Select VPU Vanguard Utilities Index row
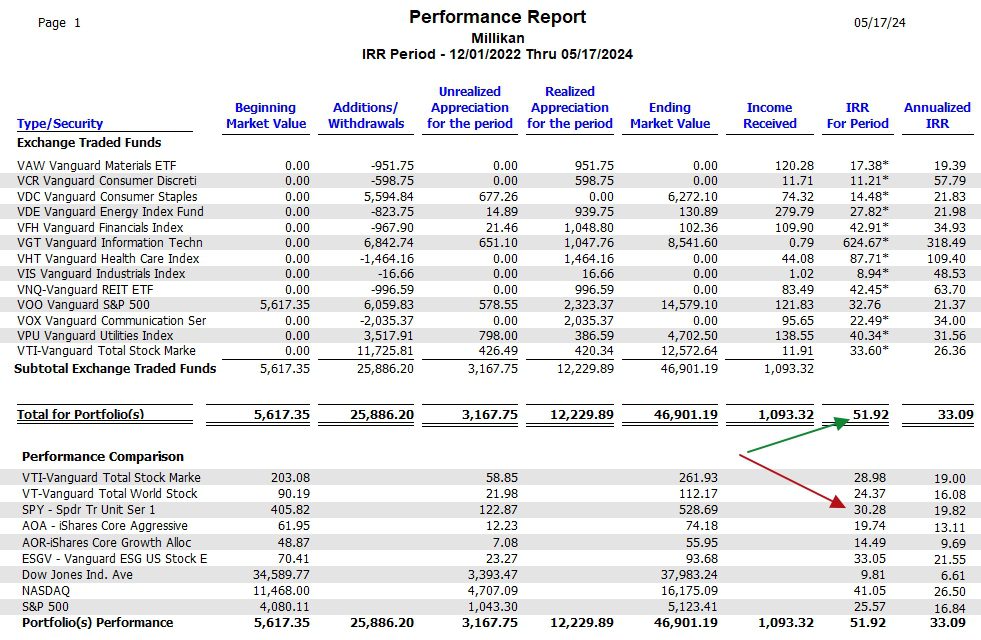 click(x=490, y=335)
